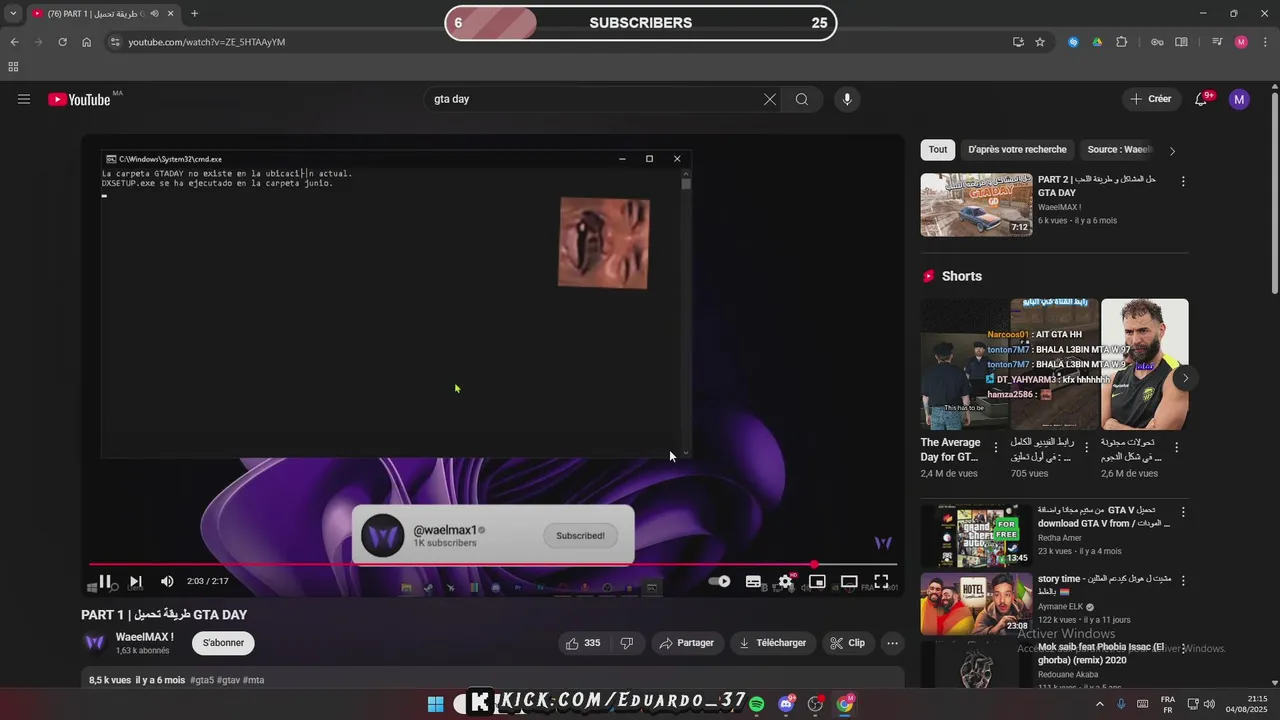Image resolution: width=1280 pixels, height=720 pixels.
Task: Skip to the next video
Action: [x=136, y=581]
